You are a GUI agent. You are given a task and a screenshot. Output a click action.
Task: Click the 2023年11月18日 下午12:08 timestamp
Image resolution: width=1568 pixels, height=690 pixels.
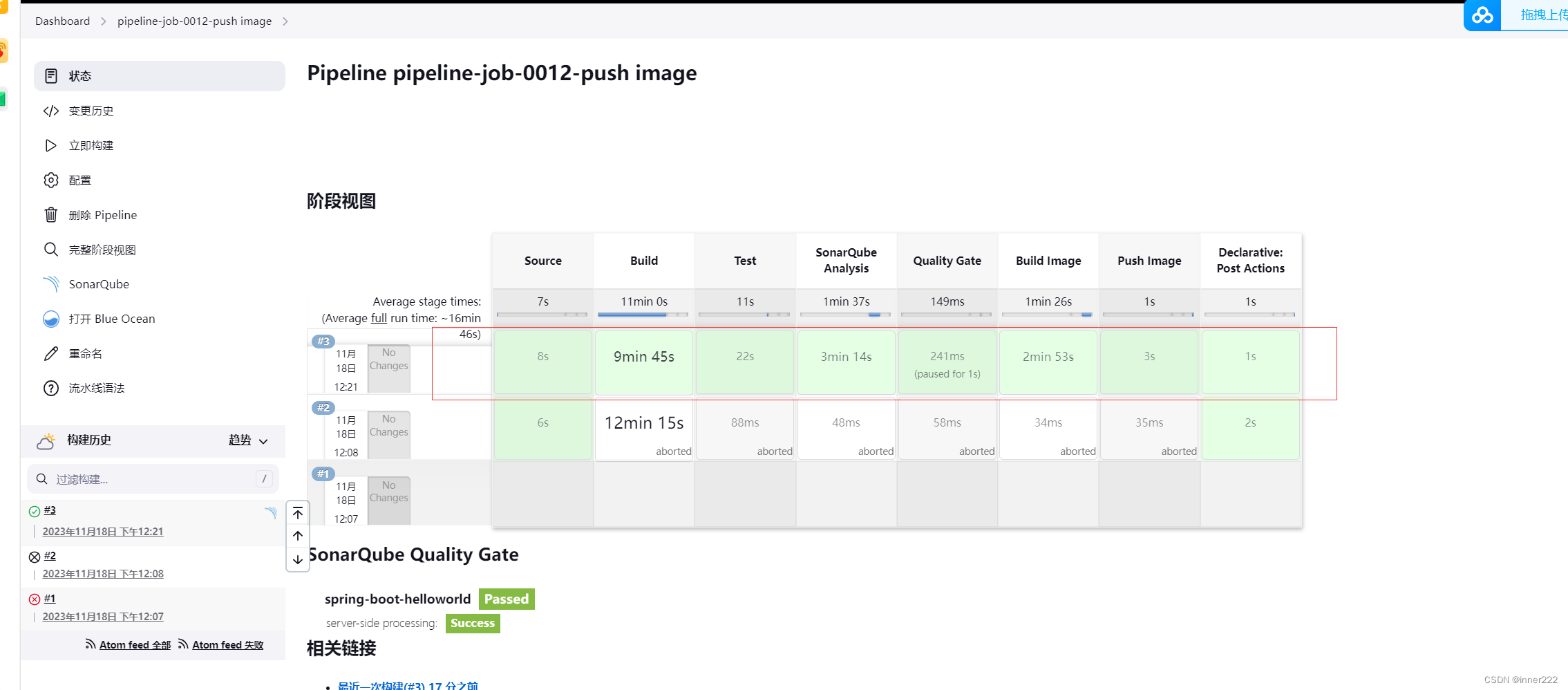click(x=103, y=574)
